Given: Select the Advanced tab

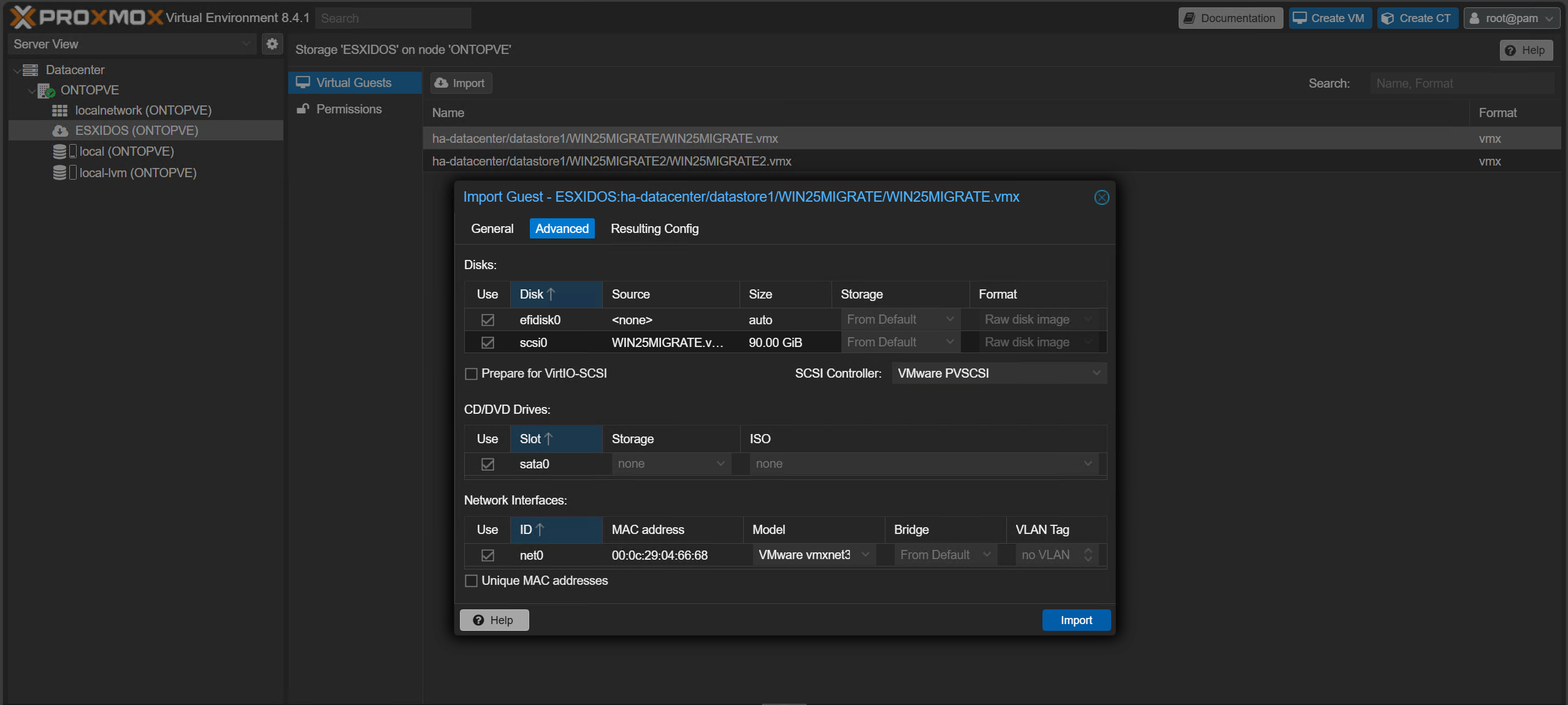Looking at the screenshot, I should [562, 229].
